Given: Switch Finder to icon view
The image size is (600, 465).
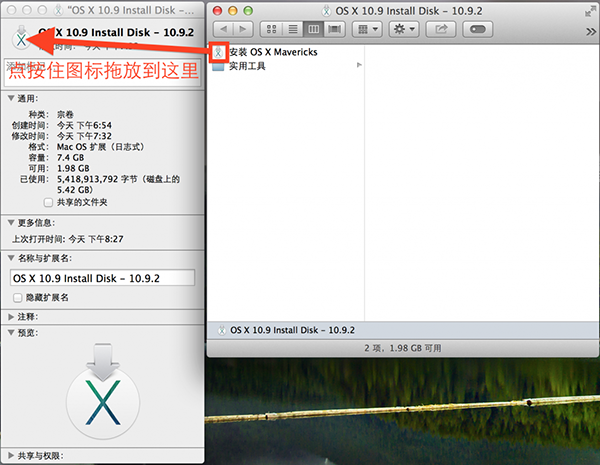Looking at the screenshot, I should pos(271,29).
